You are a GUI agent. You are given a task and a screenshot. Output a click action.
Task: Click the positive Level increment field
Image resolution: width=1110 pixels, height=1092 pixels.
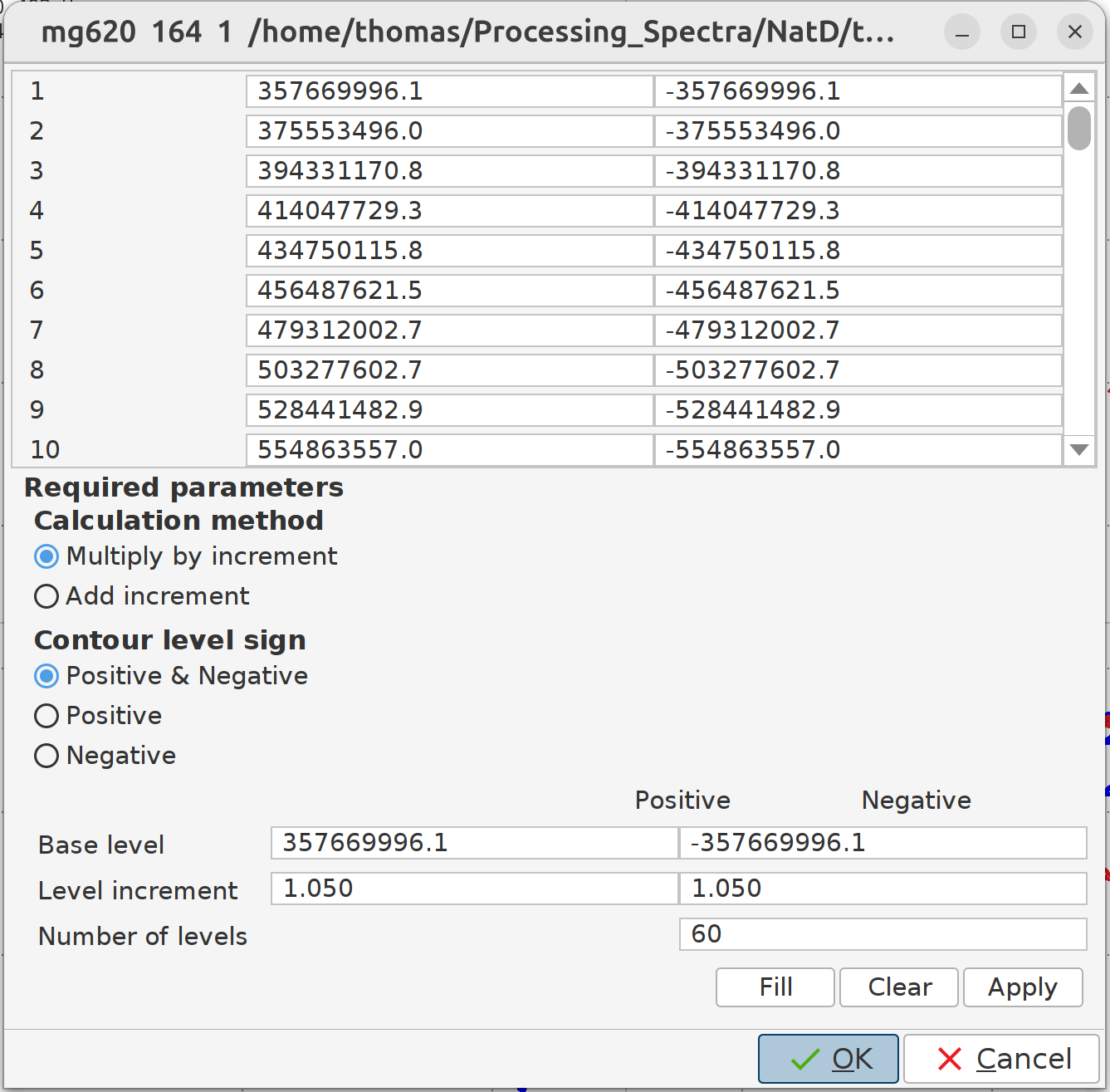[x=474, y=889]
